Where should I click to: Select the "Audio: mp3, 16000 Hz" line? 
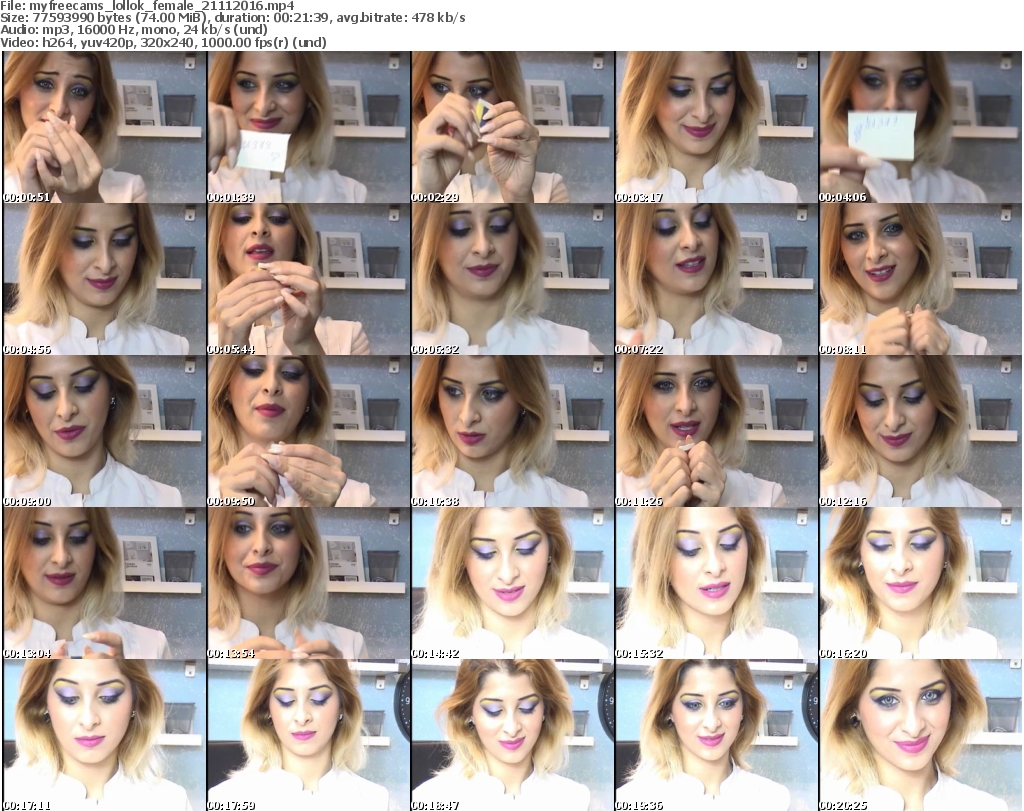134,30
